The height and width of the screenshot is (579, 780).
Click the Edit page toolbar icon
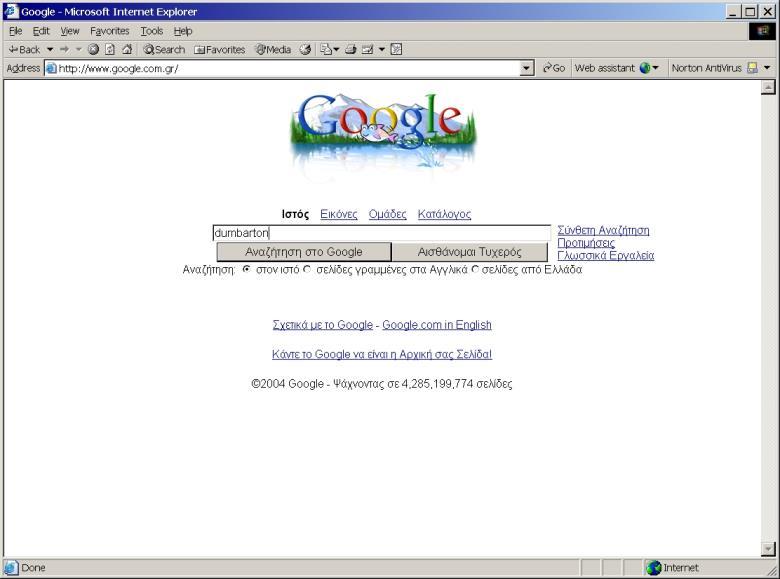(x=368, y=50)
